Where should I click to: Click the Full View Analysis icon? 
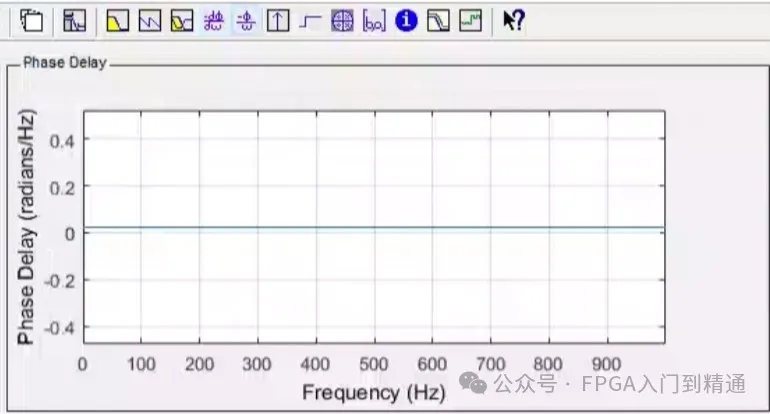32,20
